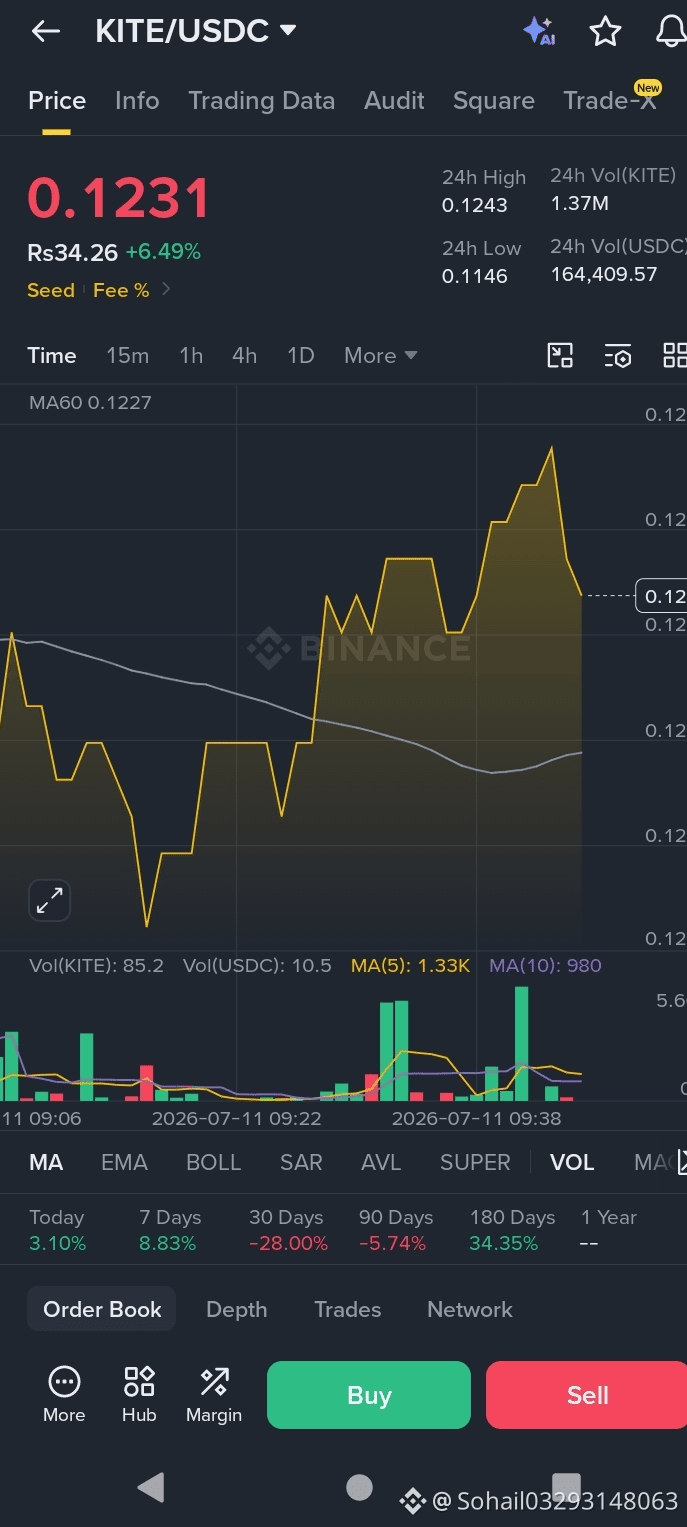Viewport: 687px width, 1527px height.
Task: Tap the back arrow icon
Action: pos(45,32)
